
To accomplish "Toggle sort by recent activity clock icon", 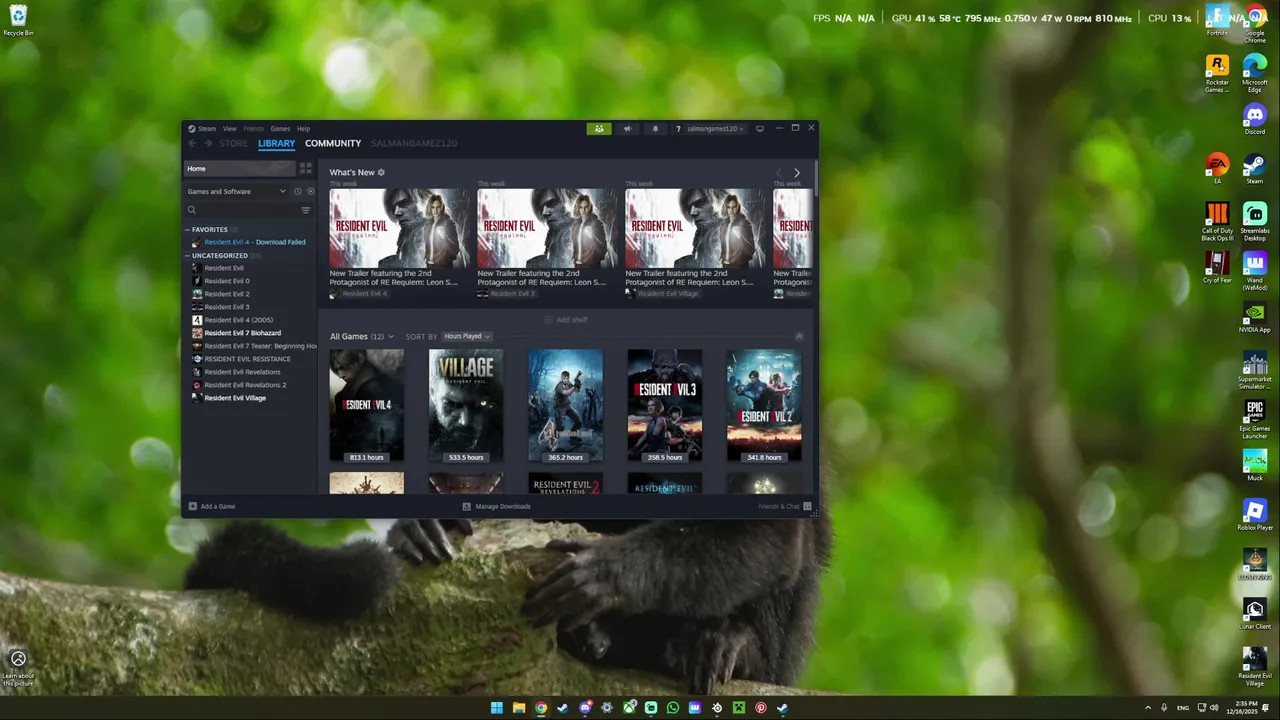I will pyautogui.click(x=297, y=191).
